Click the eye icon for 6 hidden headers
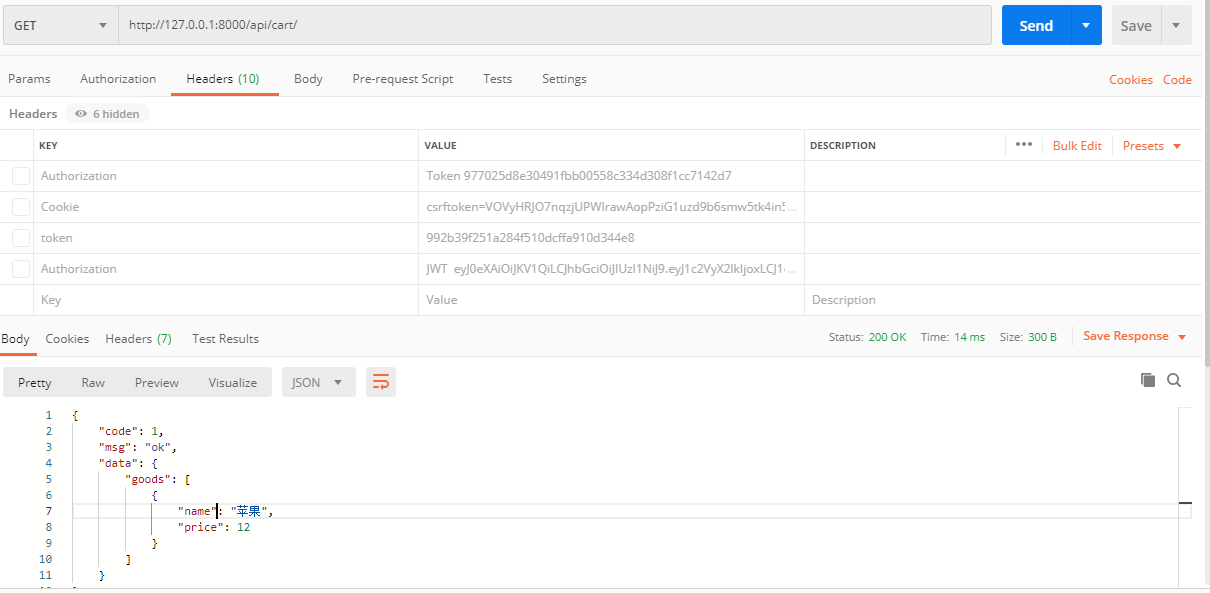Image resolution: width=1210 pixels, height=593 pixels. coord(81,114)
